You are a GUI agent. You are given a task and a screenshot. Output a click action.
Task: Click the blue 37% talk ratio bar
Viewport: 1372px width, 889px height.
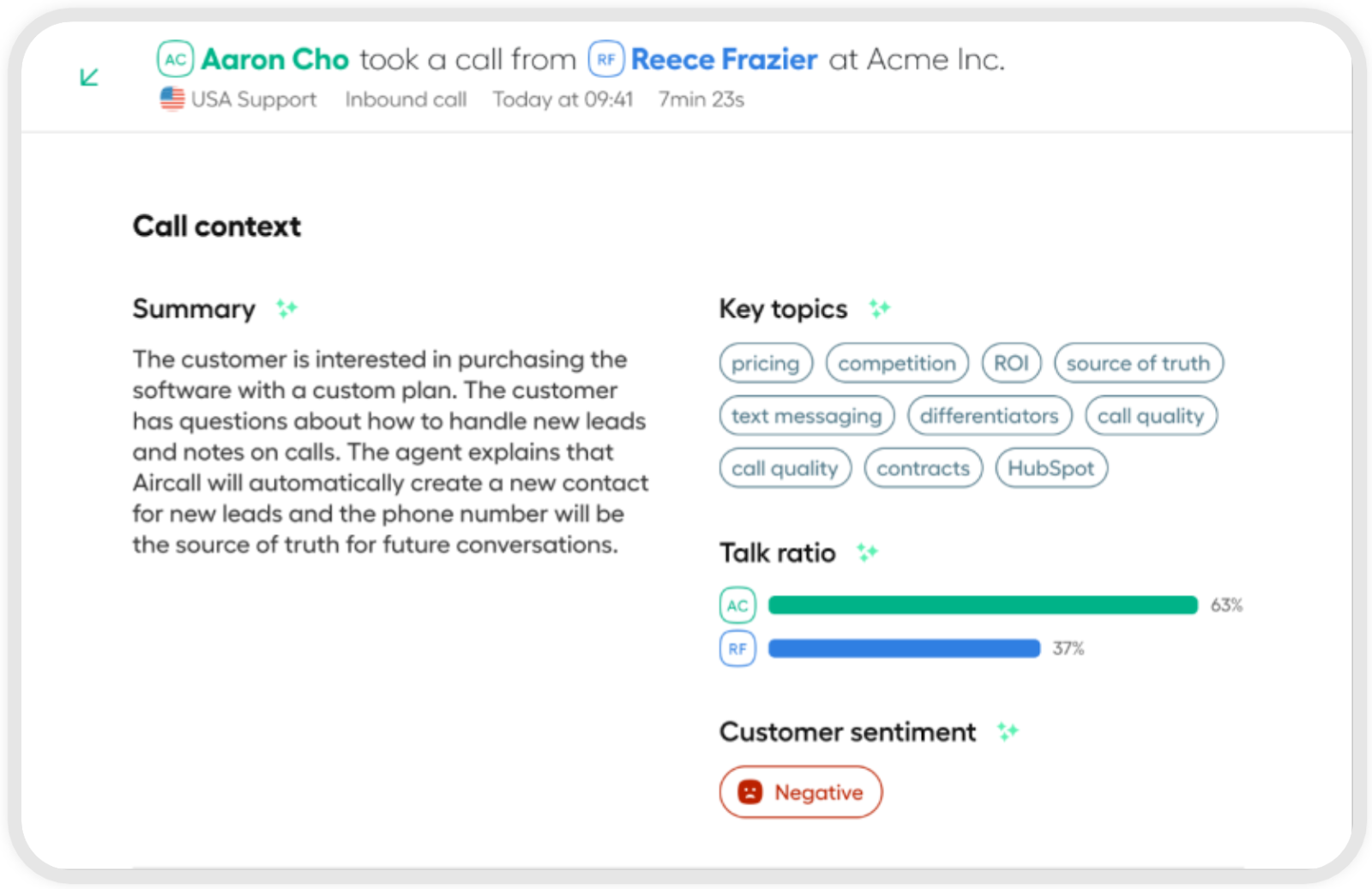pos(904,648)
